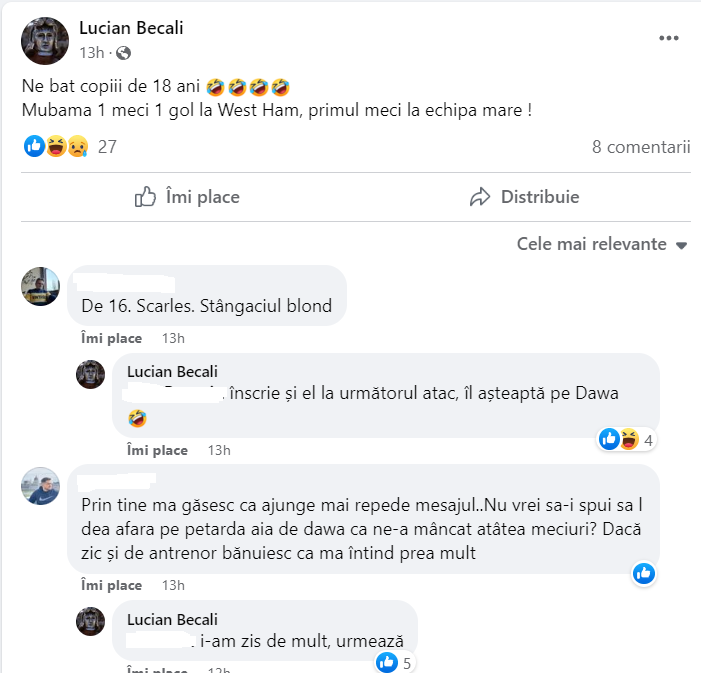Click the like reaction on the 'Prin tine' comment
701x673 pixels.
click(644, 573)
